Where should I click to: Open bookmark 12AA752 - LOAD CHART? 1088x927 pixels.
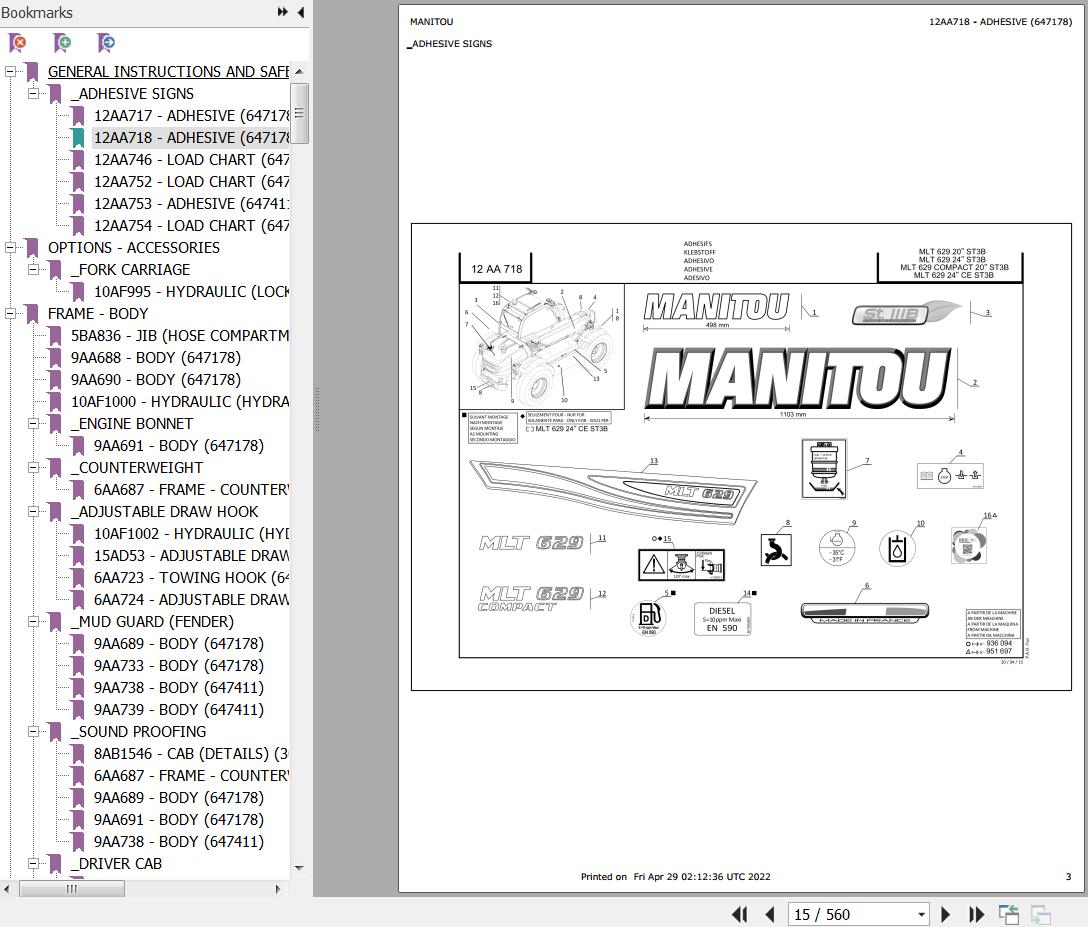click(x=191, y=182)
